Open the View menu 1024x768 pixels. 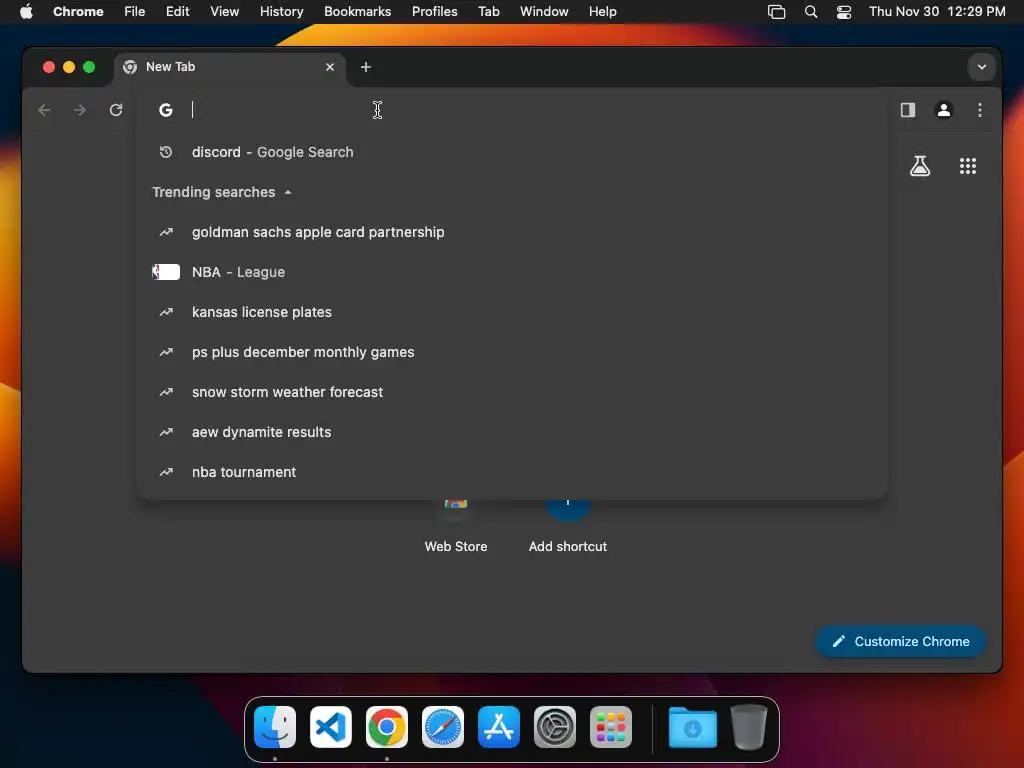pos(225,11)
